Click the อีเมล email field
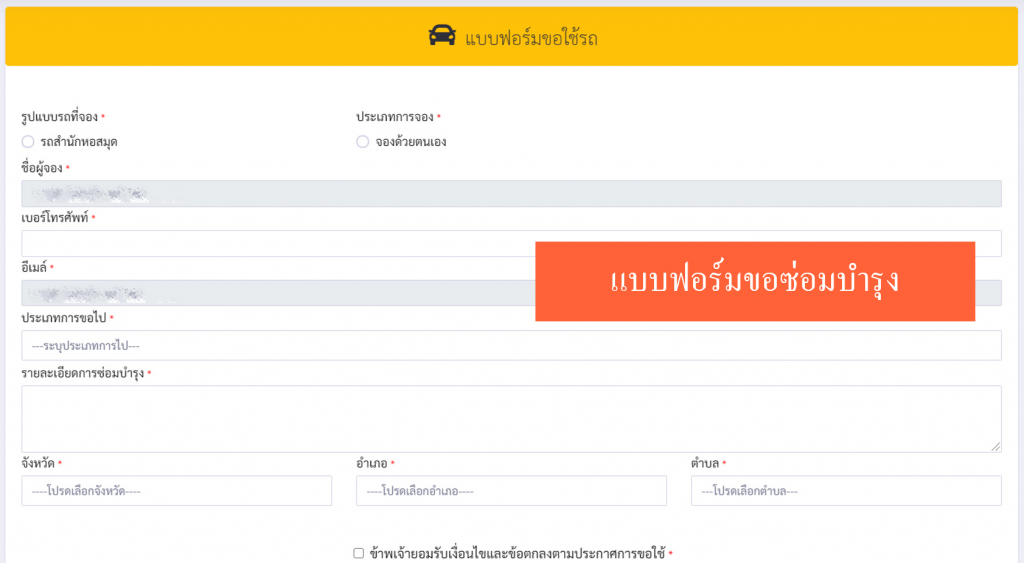This screenshot has width=1024, height=563. coord(270,293)
